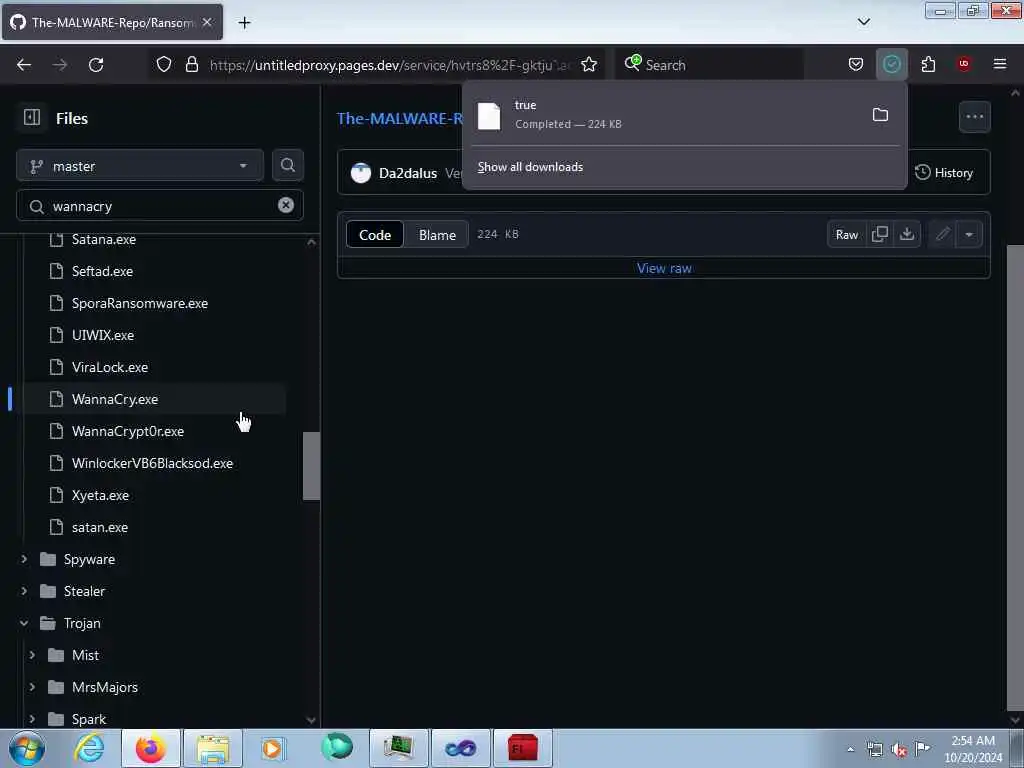This screenshot has width=1024, height=768.
Task: Bookmark this page with star icon
Action: click(x=588, y=64)
